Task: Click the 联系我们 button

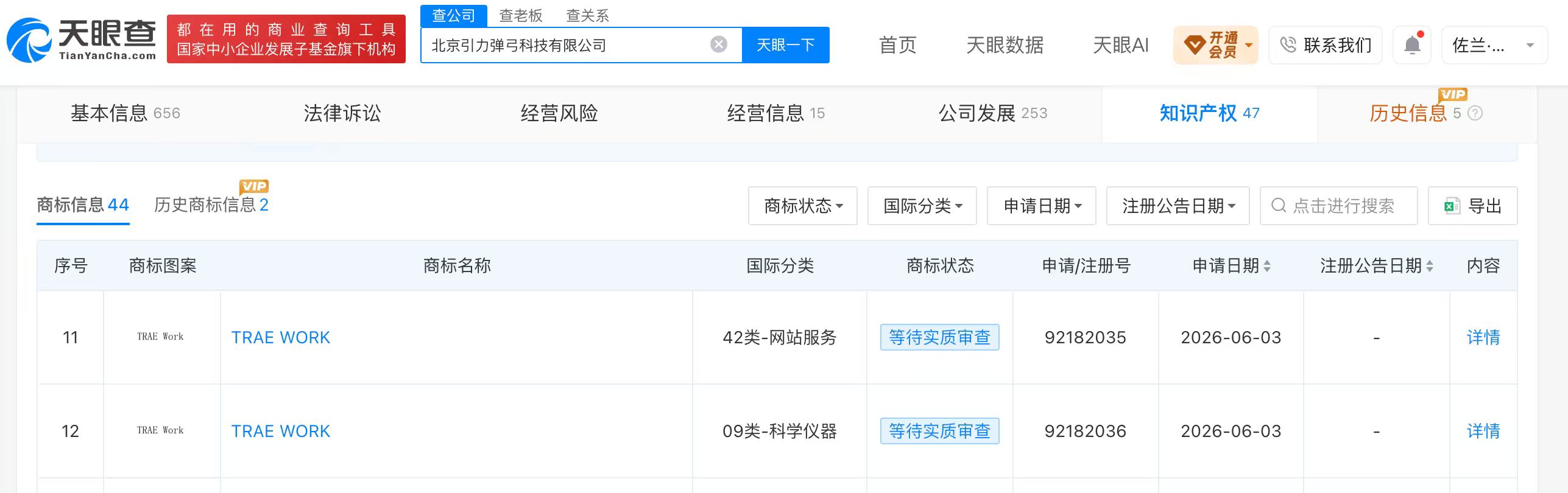Action: click(1326, 45)
